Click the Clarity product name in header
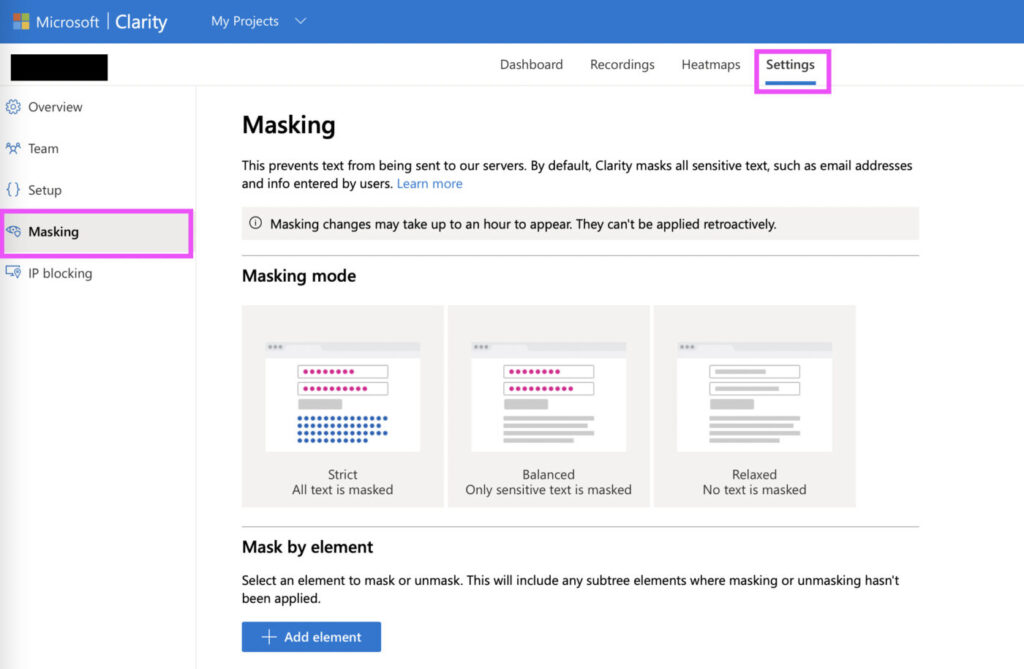The image size is (1024, 669). (x=141, y=21)
